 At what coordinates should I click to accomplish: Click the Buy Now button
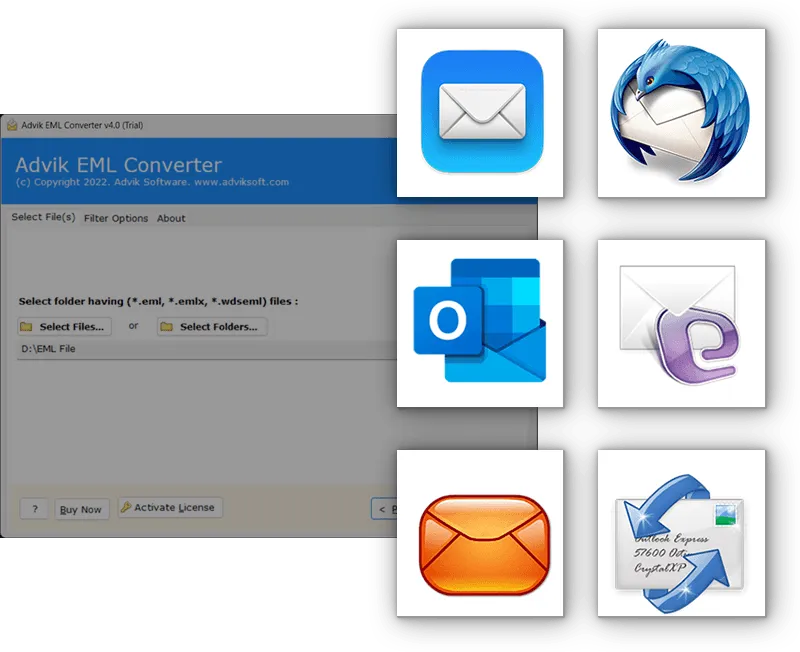(82, 509)
